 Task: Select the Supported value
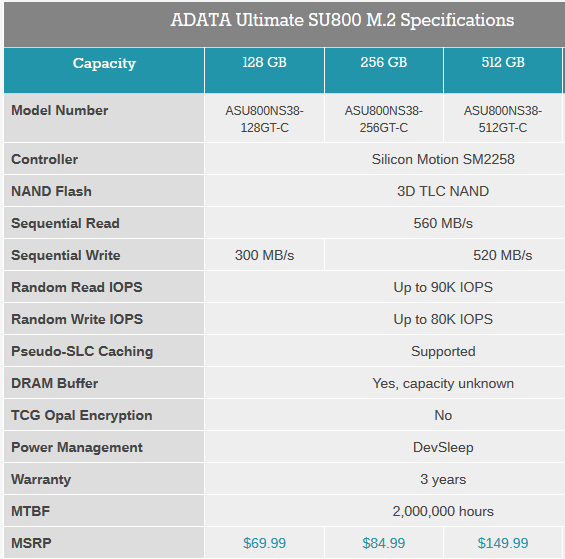(443, 351)
